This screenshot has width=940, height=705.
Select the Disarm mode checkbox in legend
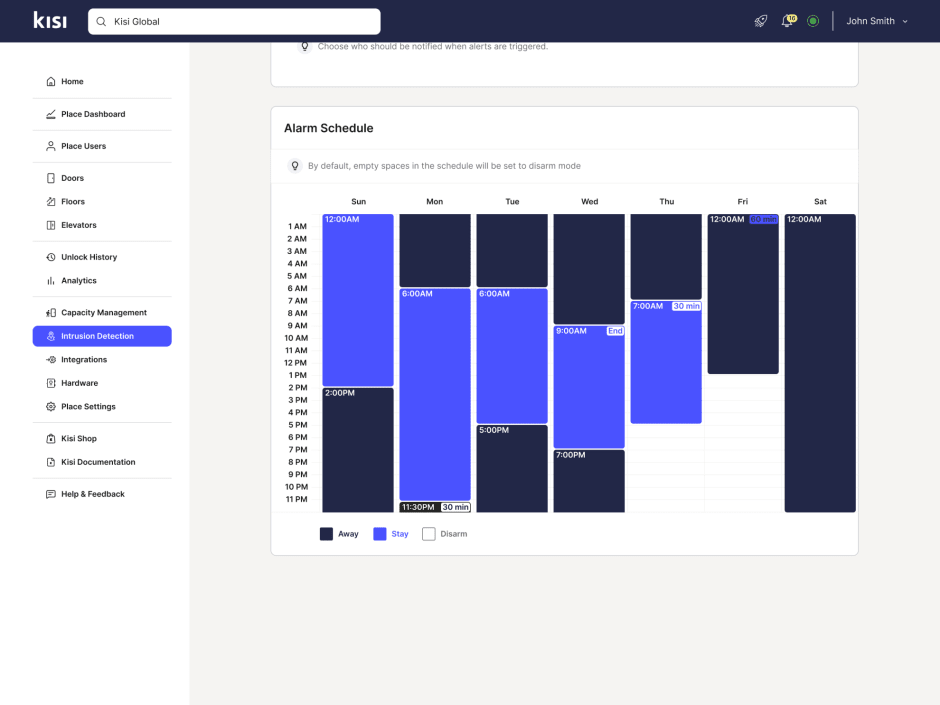point(428,534)
